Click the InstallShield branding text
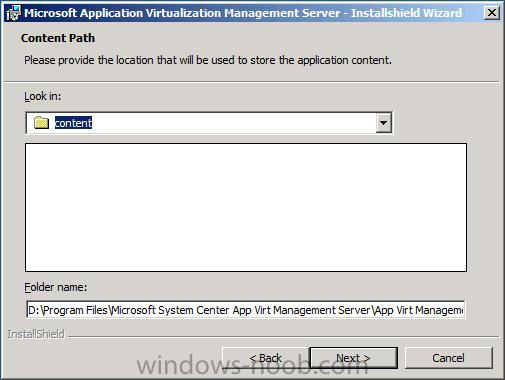 tap(36, 334)
